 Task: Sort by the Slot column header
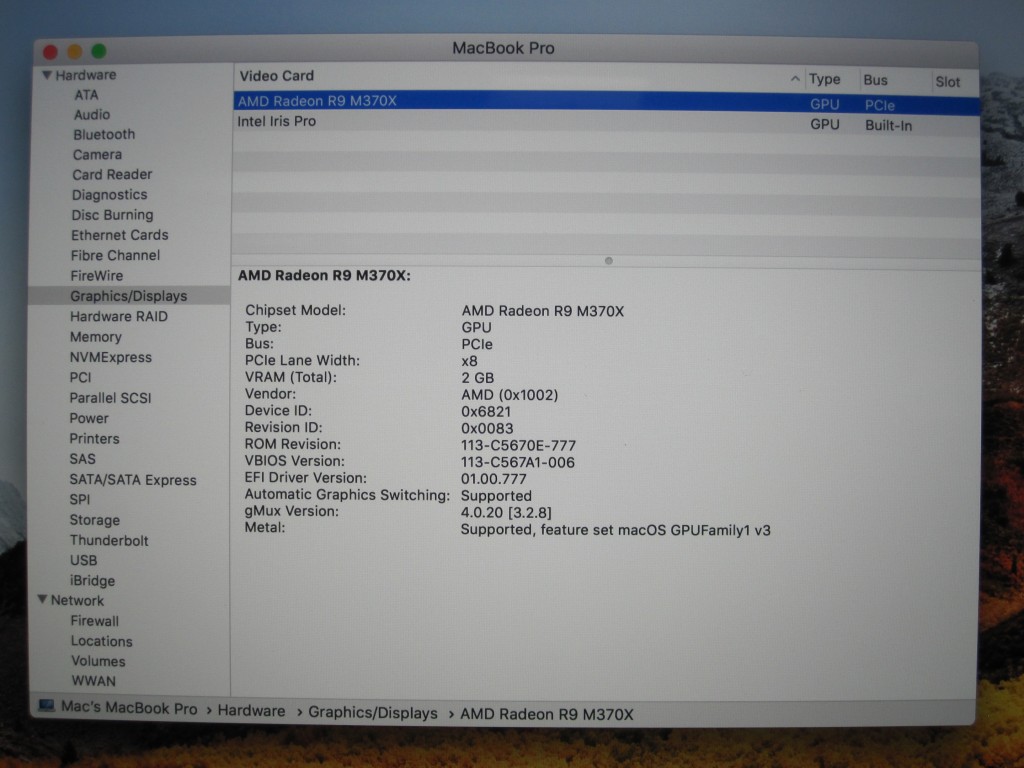coord(948,82)
